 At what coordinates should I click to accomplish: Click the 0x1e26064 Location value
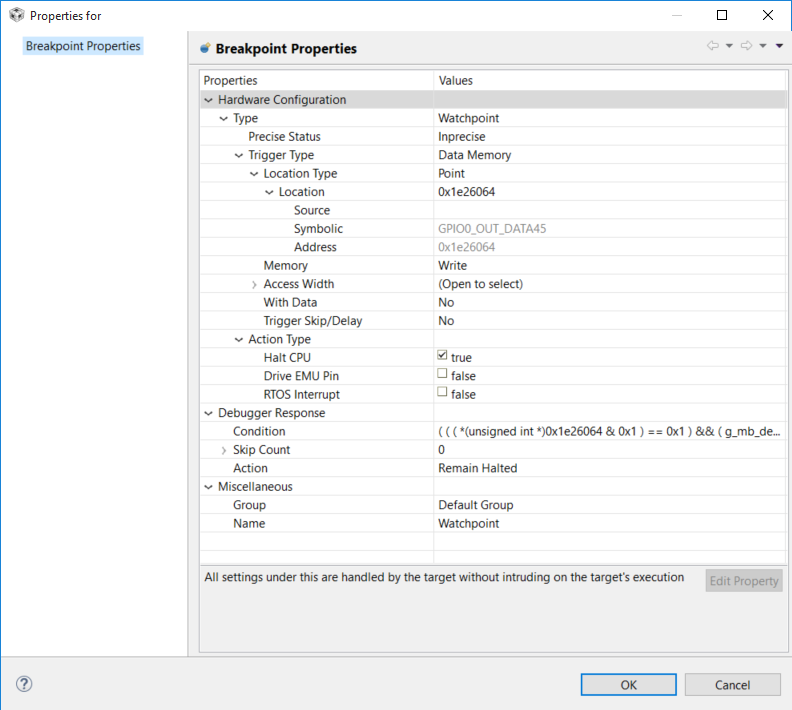click(x=466, y=192)
